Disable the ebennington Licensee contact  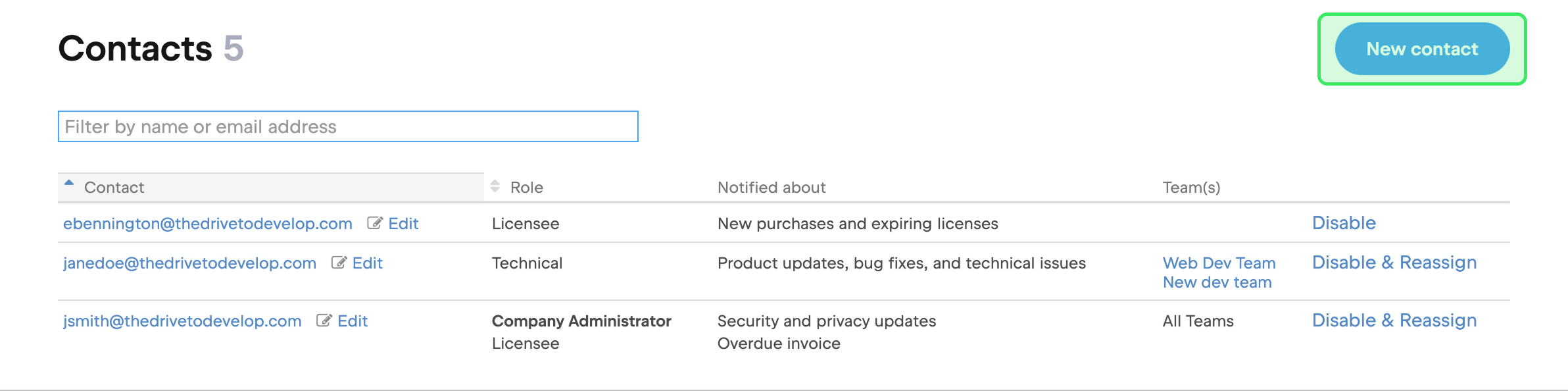tap(1344, 223)
